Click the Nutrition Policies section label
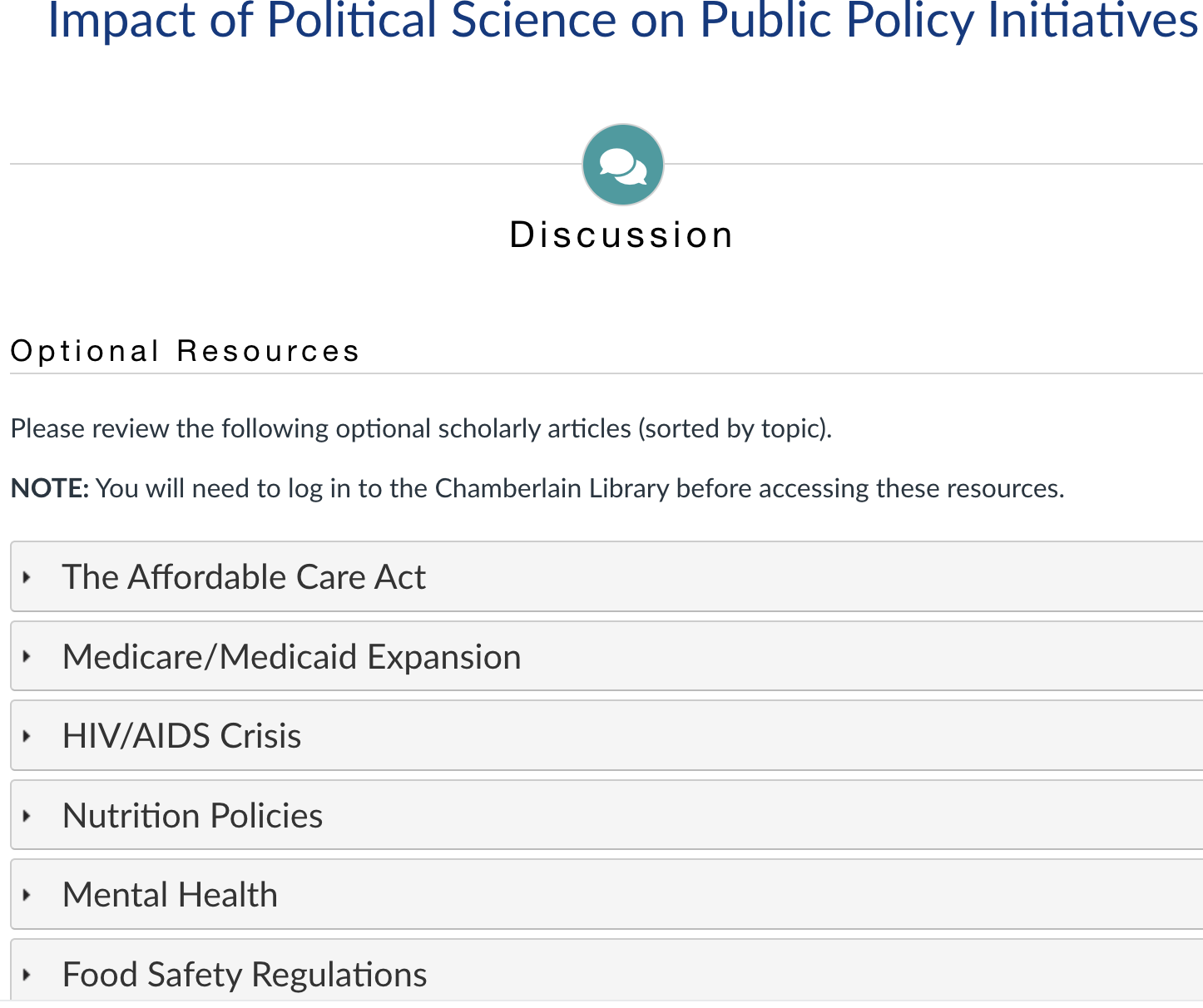Image resolution: width=1203 pixels, height=1008 pixels. tap(192, 816)
